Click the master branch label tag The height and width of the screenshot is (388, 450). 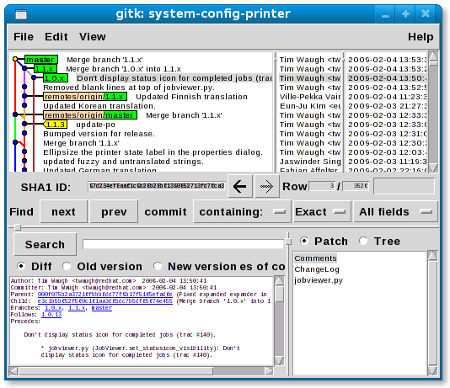pyautogui.click(x=41, y=60)
